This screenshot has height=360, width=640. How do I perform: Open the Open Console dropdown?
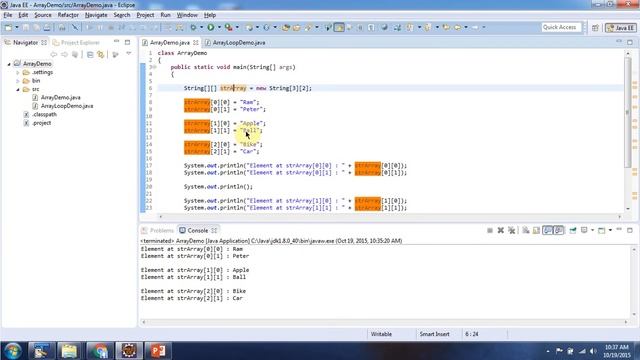click(610, 231)
